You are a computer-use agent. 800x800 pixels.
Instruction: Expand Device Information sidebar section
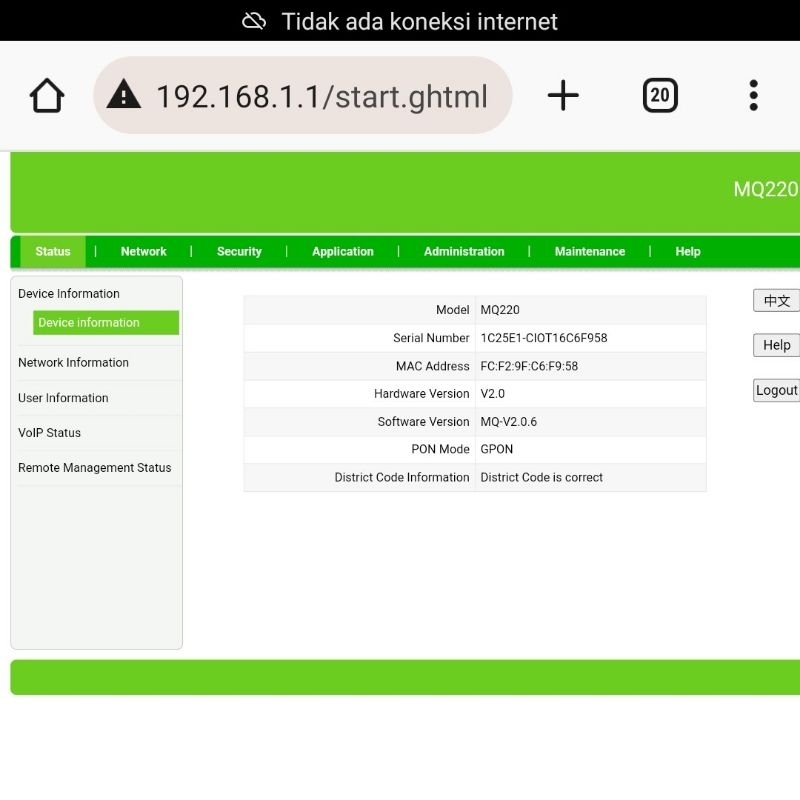coord(69,293)
